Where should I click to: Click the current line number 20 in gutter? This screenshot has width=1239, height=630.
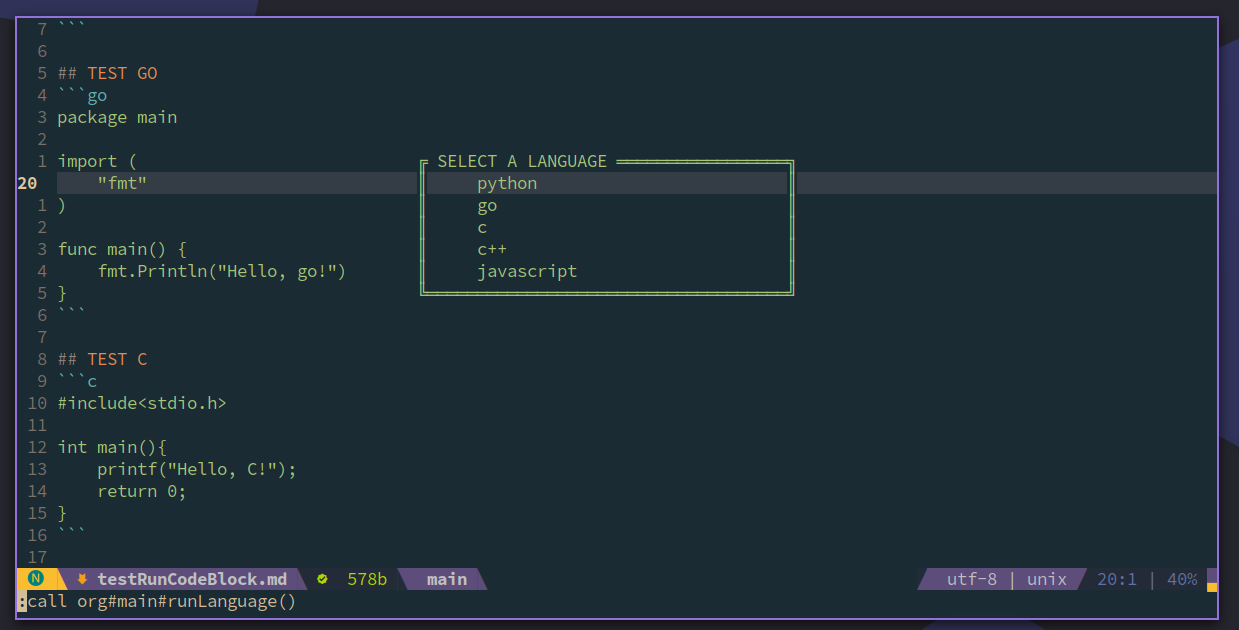pos(27,183)
